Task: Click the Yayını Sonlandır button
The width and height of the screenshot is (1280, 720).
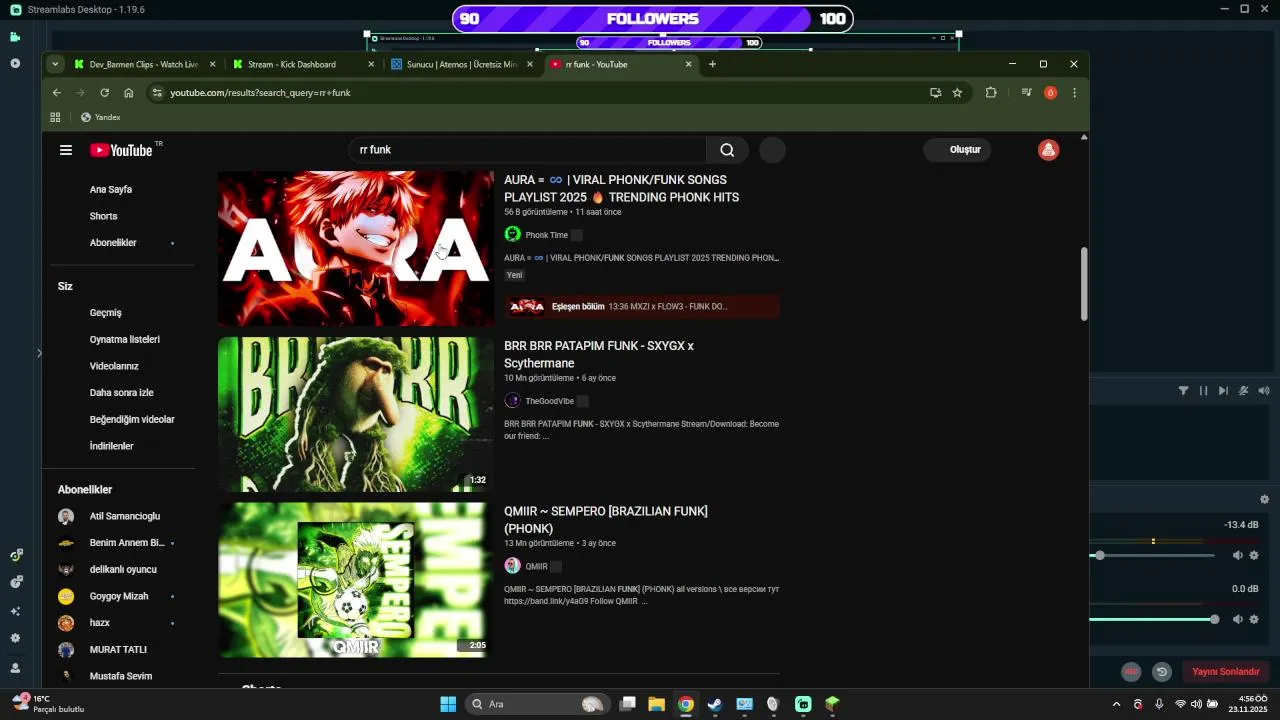Action: coord(1226,672)
